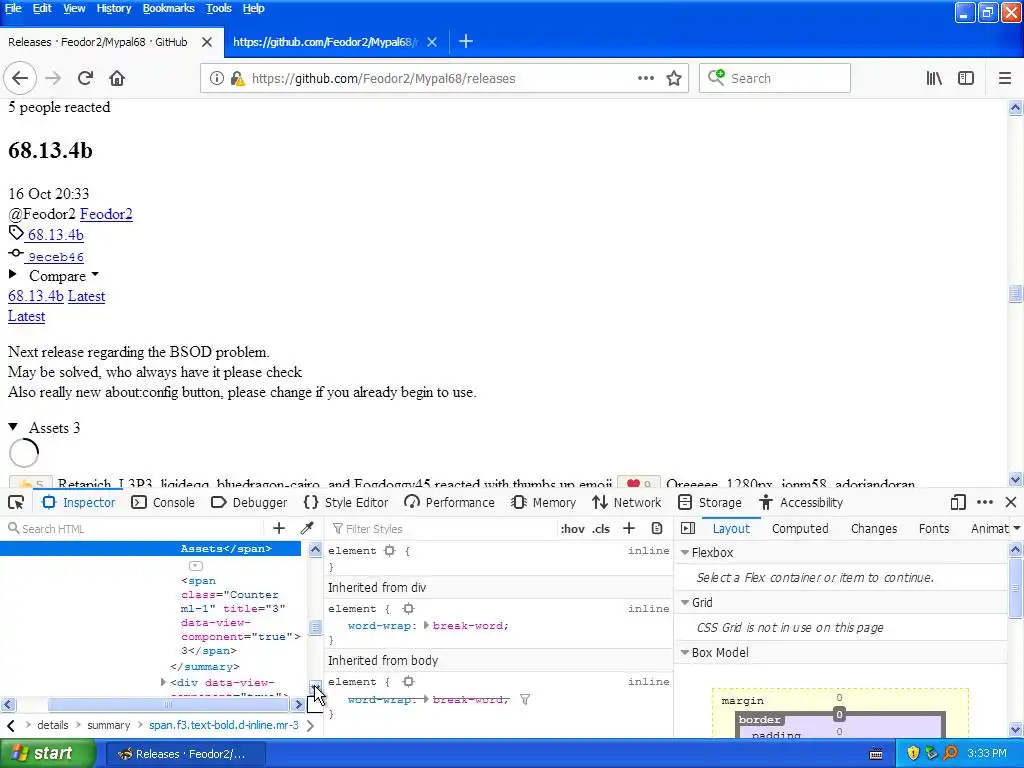The image size is (1024, 768).
Task: Expand the div data-view-component node
Action: [x=163, y=682]
